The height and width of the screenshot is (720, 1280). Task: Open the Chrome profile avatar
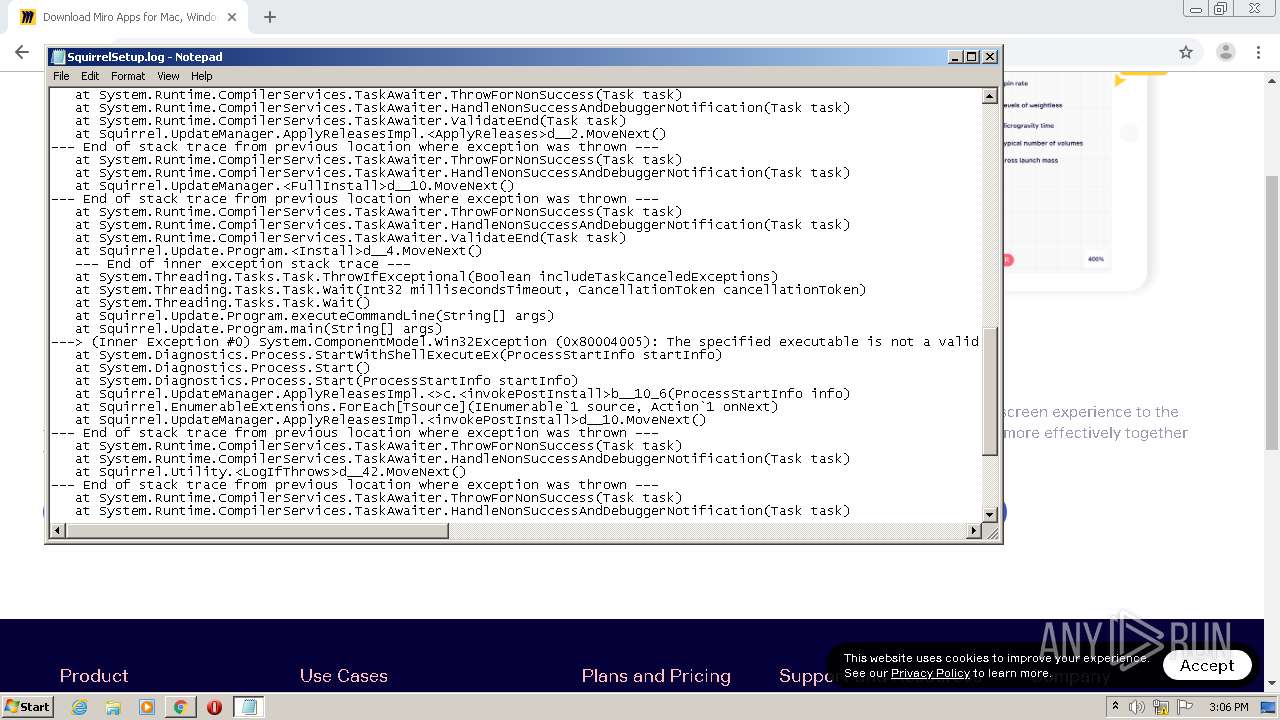point(1225,52)
